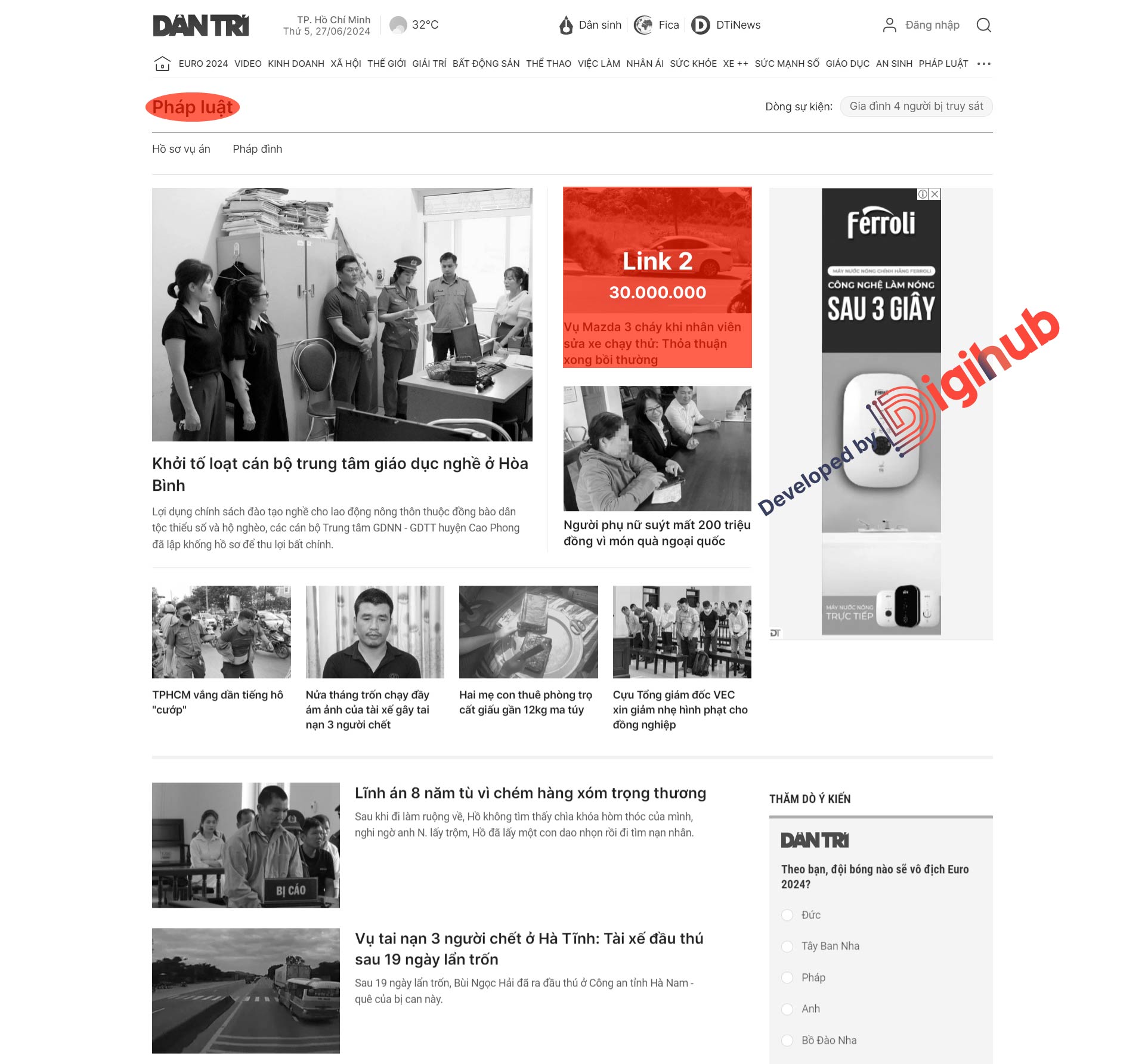Open the Hồ sơ vụ án tab
This screenshot has height=1064, width=1145.
(x=180, y=148)
